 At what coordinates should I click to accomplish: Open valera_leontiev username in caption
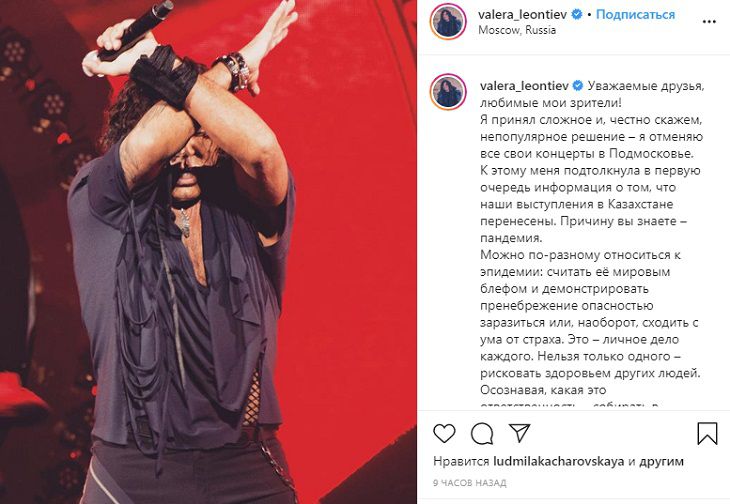[524, 86]
